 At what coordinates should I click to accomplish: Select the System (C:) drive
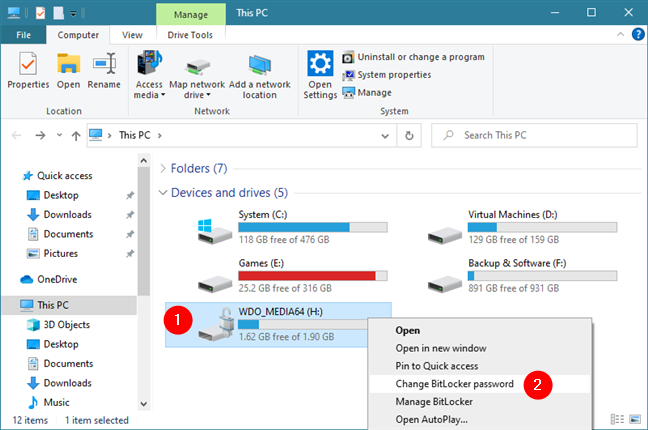pos(293,227)
